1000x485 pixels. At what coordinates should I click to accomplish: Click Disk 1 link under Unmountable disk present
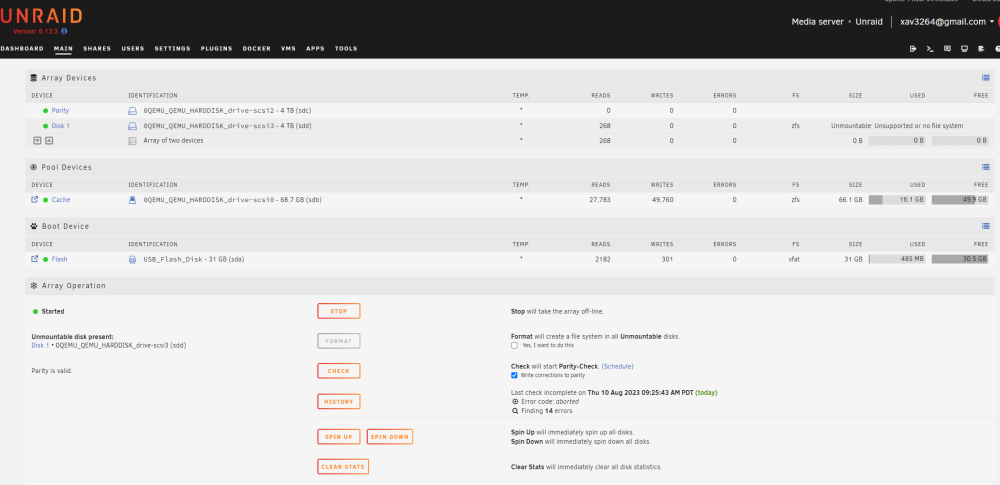(40, 345)
